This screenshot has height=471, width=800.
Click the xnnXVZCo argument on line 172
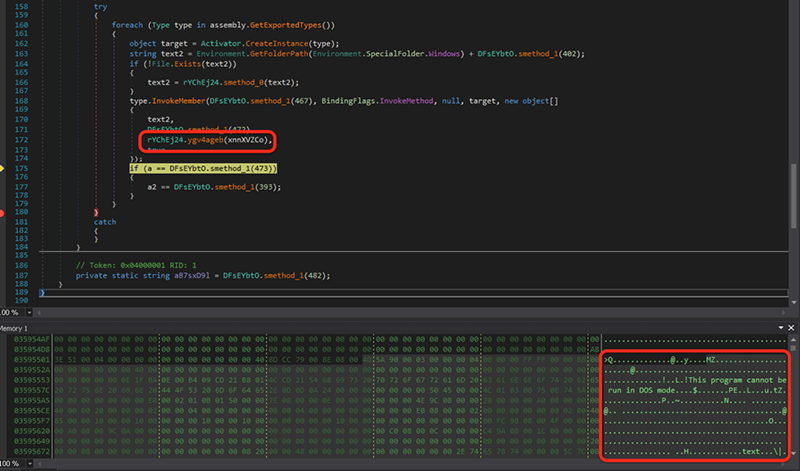(x=246, y=140)
